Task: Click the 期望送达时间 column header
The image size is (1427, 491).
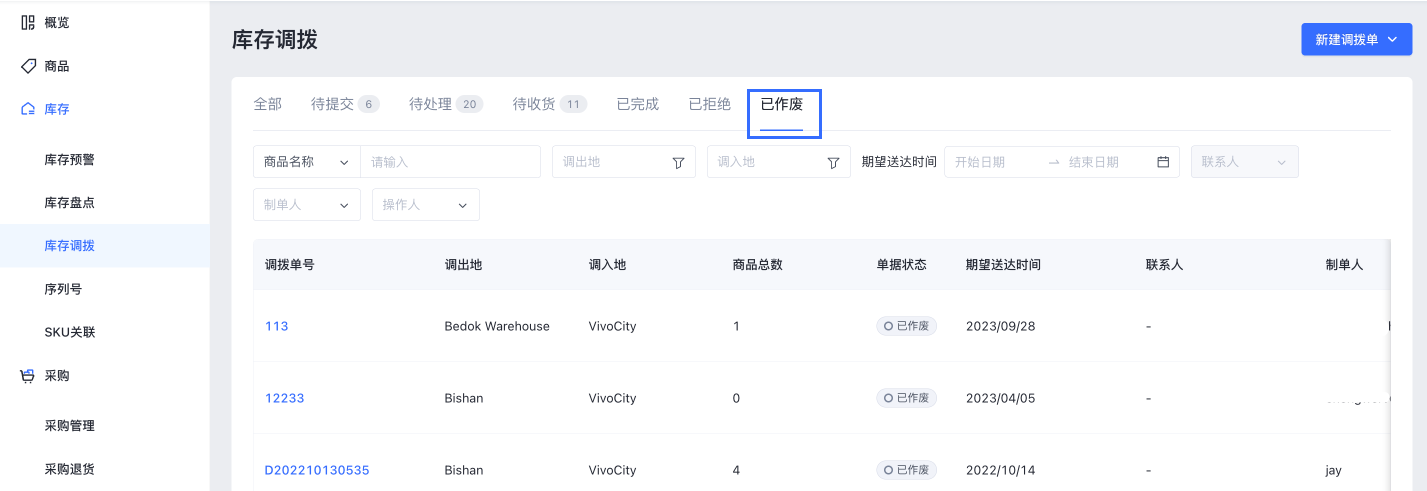Action: [1004, 265]
